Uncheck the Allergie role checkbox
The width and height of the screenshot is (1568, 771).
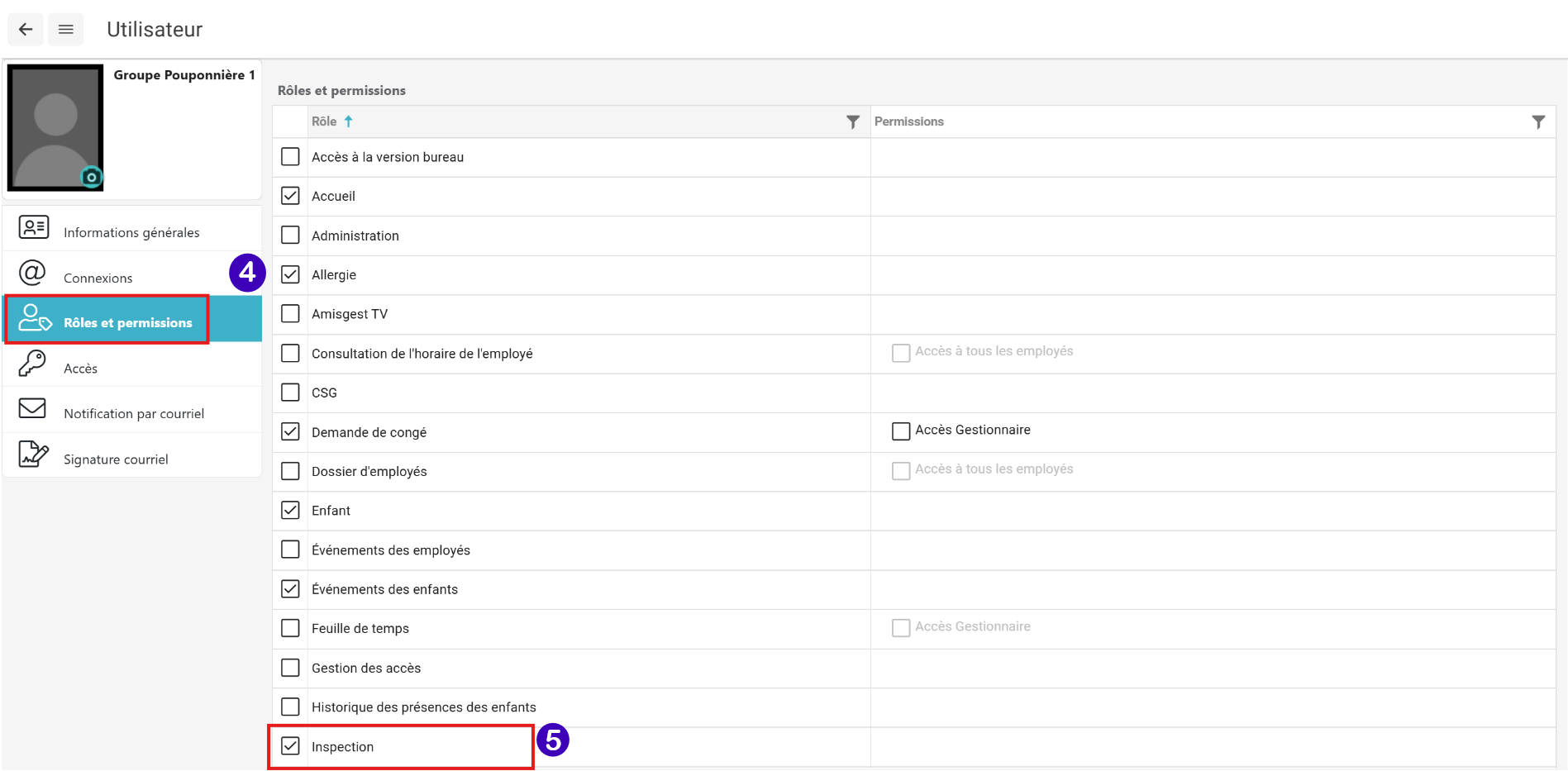pos(290,274)
